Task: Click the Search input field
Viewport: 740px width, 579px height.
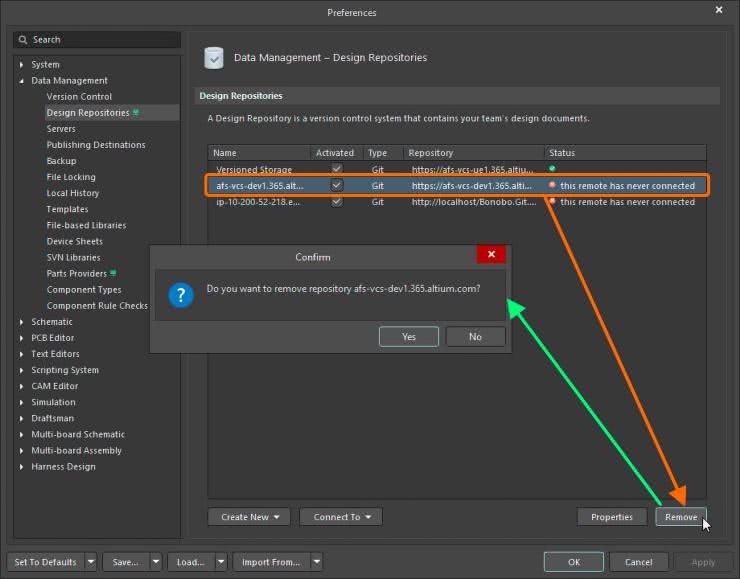Action: pyautogui.click(x=100, y=40)
